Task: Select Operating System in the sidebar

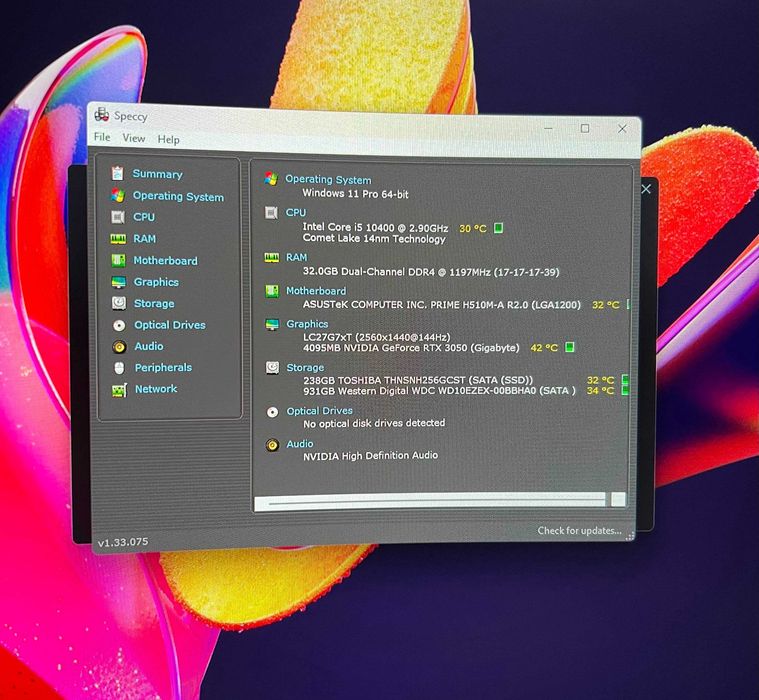Action: tap(178, 196)
